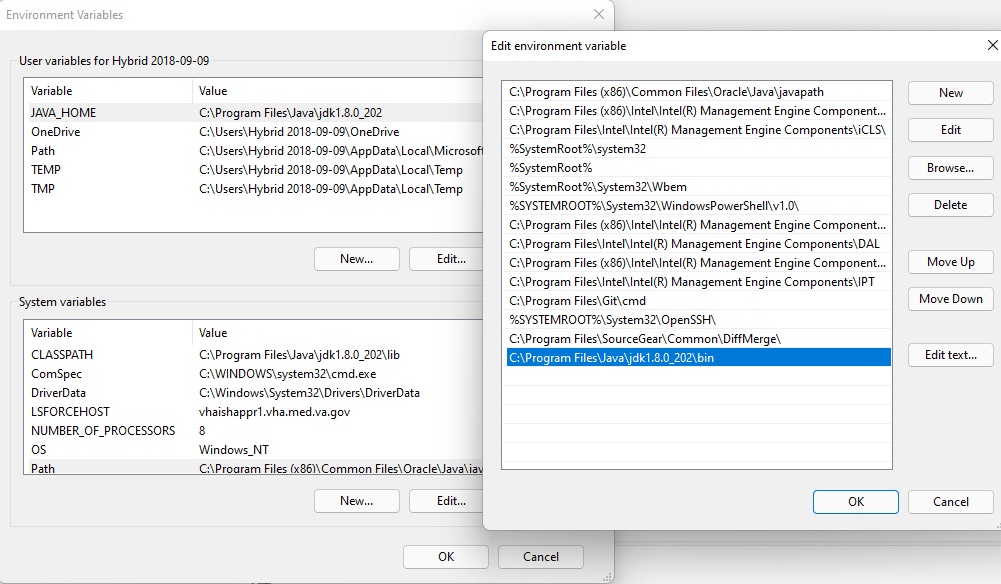Select the plain %SystemRoot% entry

coord(698,168)
